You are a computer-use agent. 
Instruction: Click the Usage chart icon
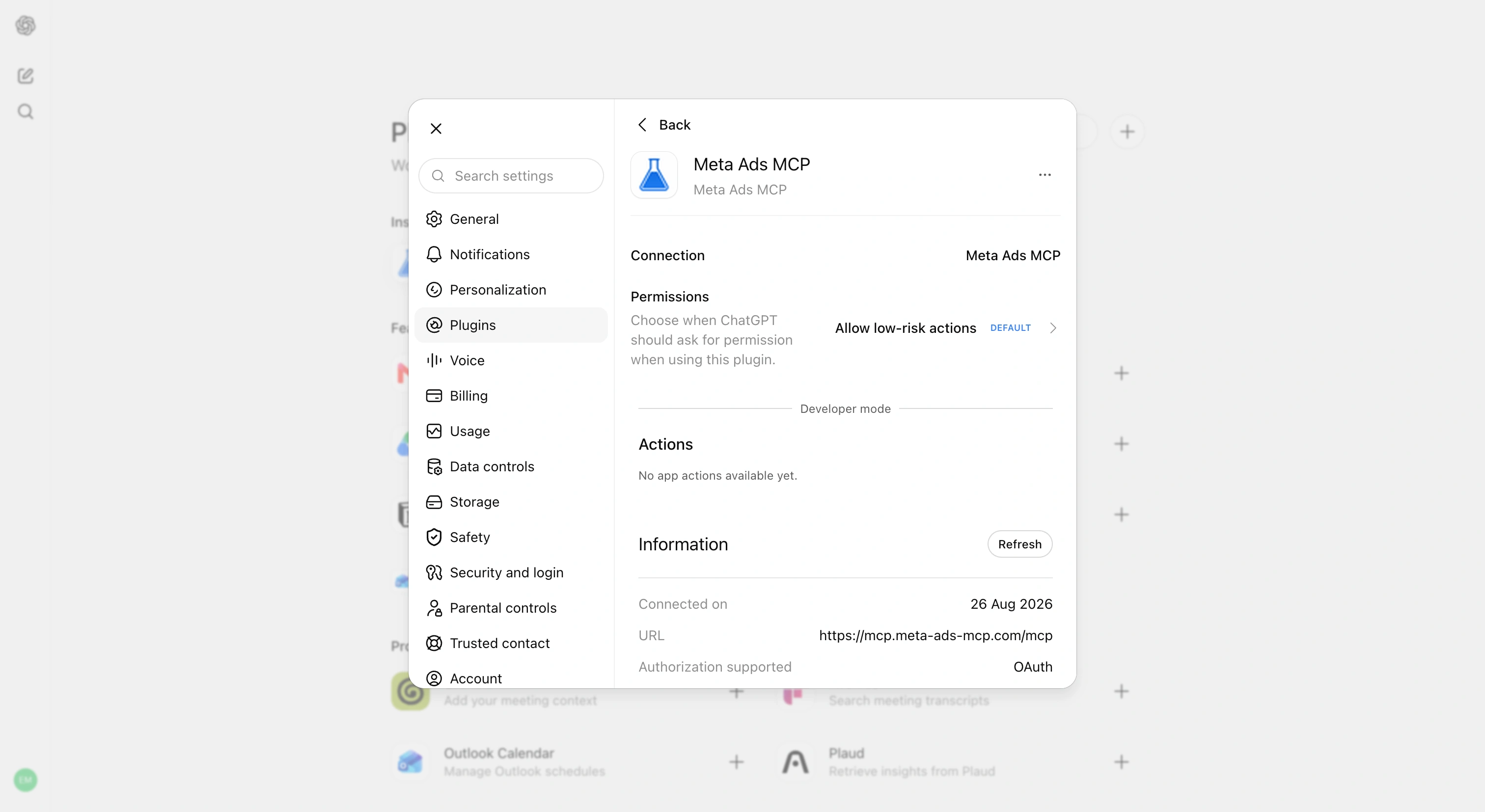434,431
